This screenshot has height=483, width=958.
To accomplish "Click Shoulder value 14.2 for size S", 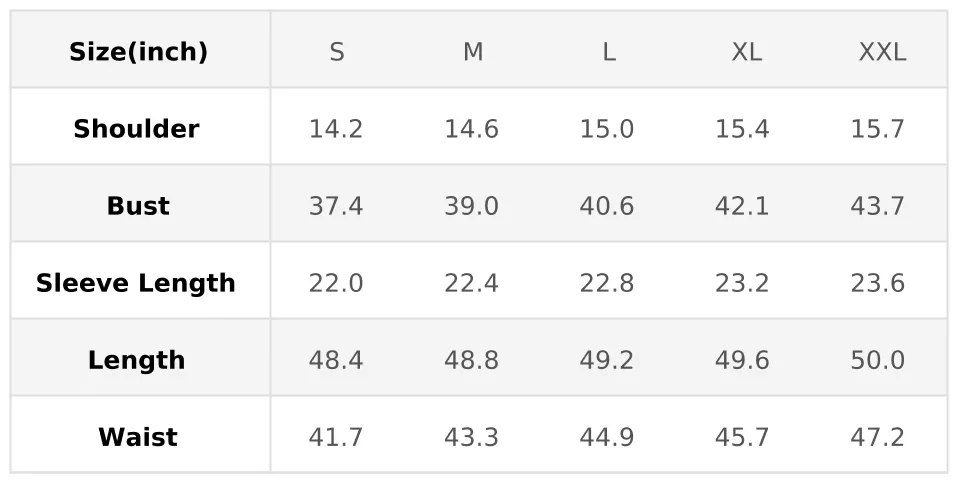I will pos(336,129).
